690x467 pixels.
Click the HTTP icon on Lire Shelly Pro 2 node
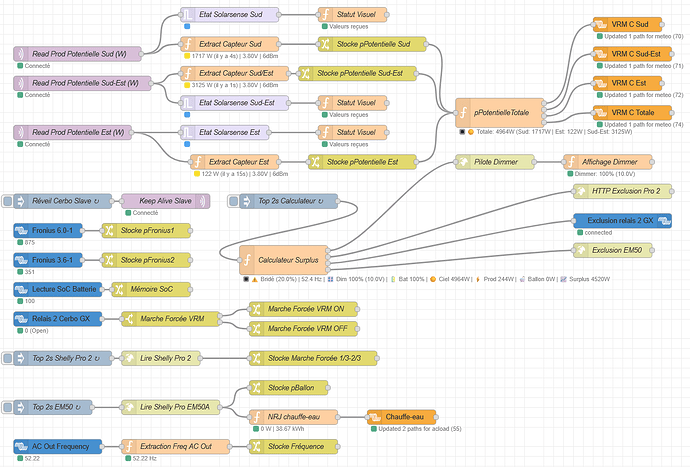coord(129,358)
